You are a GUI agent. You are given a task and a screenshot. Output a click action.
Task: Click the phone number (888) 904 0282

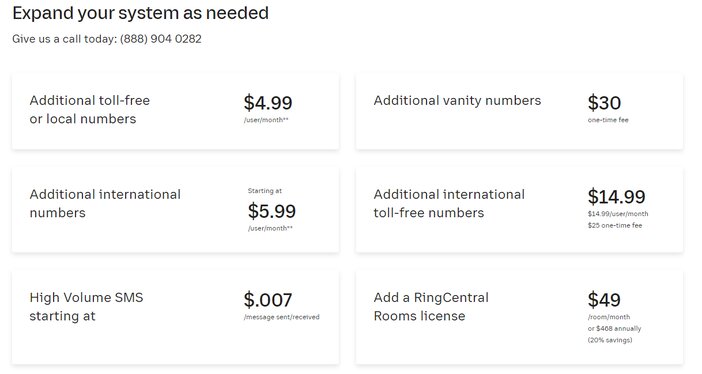161,39
